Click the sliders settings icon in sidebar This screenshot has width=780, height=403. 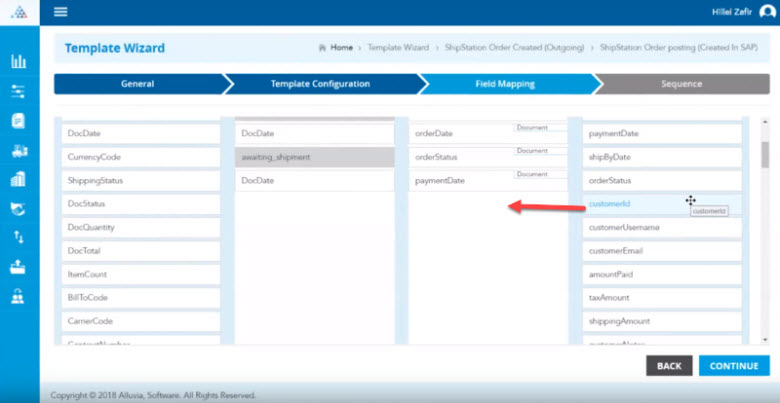coord(18,91)
